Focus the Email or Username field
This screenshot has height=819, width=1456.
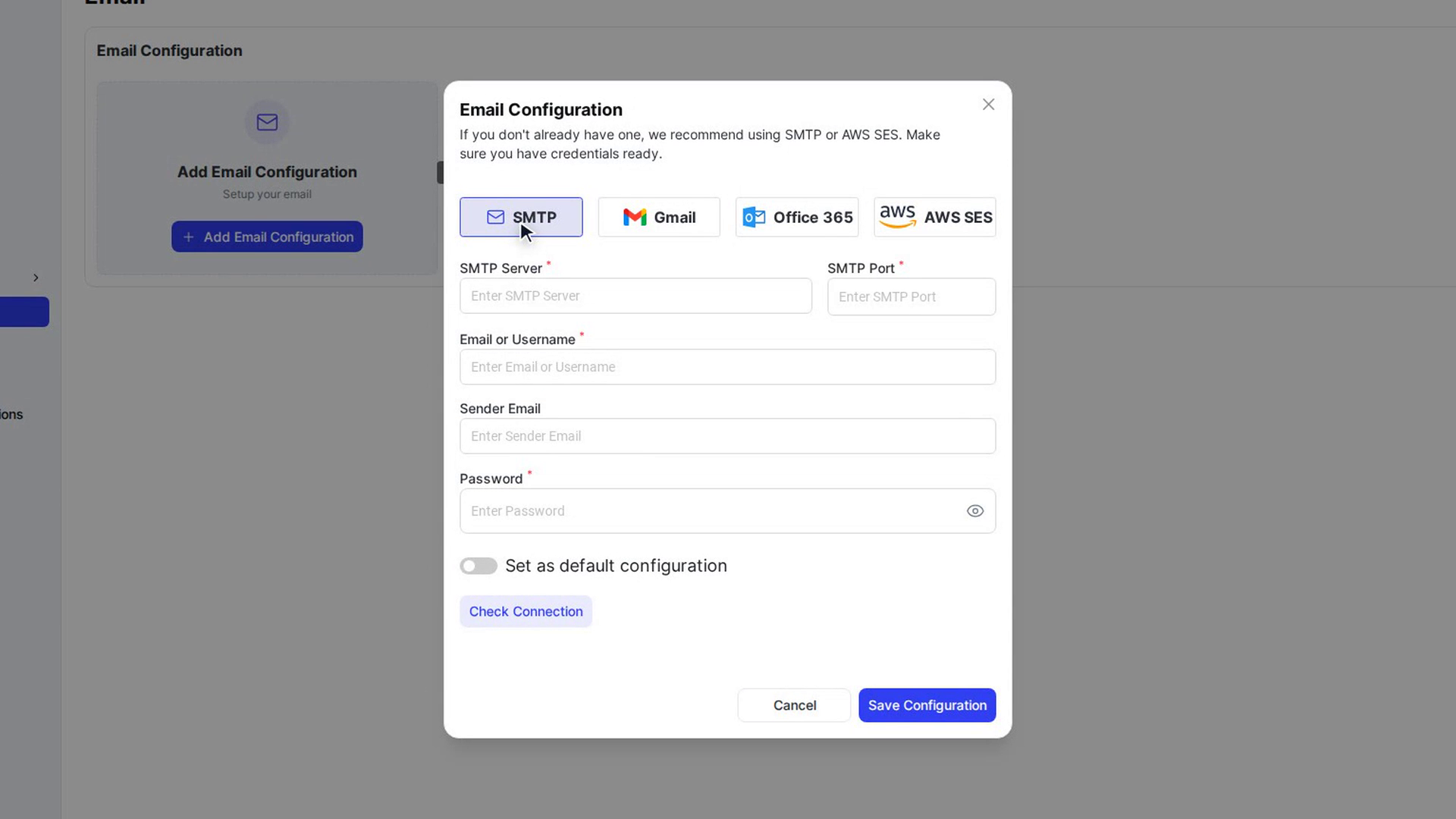727,367
